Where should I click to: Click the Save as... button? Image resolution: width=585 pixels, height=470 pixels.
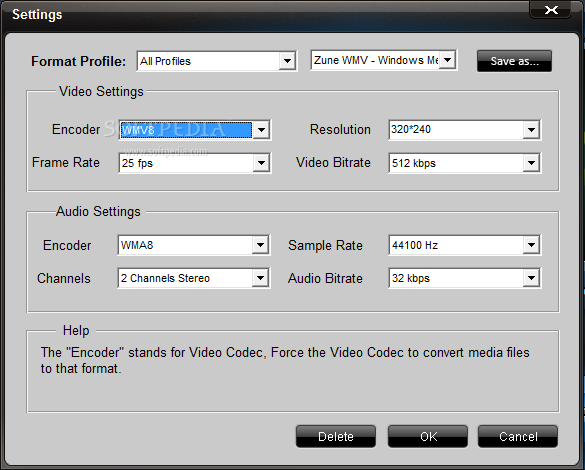coord(514,61)
